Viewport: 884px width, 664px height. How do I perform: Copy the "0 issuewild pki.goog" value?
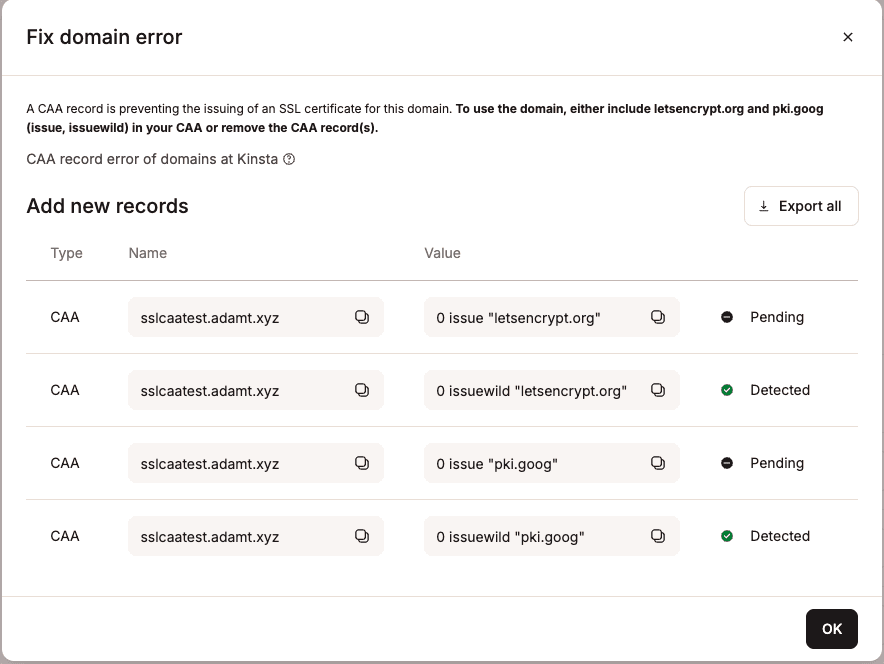click(x=658, y=536)
